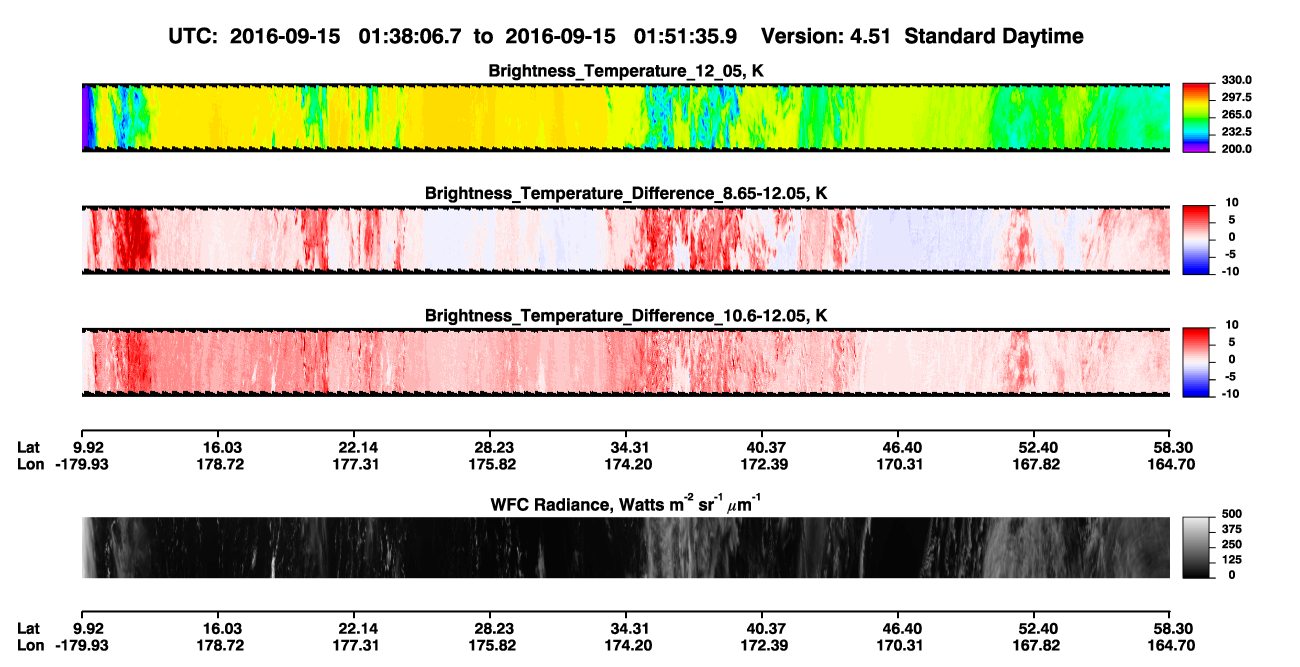Click the 125 label on radiance colorbar
The image size is (1300, 667).
tap(1231, 560)
